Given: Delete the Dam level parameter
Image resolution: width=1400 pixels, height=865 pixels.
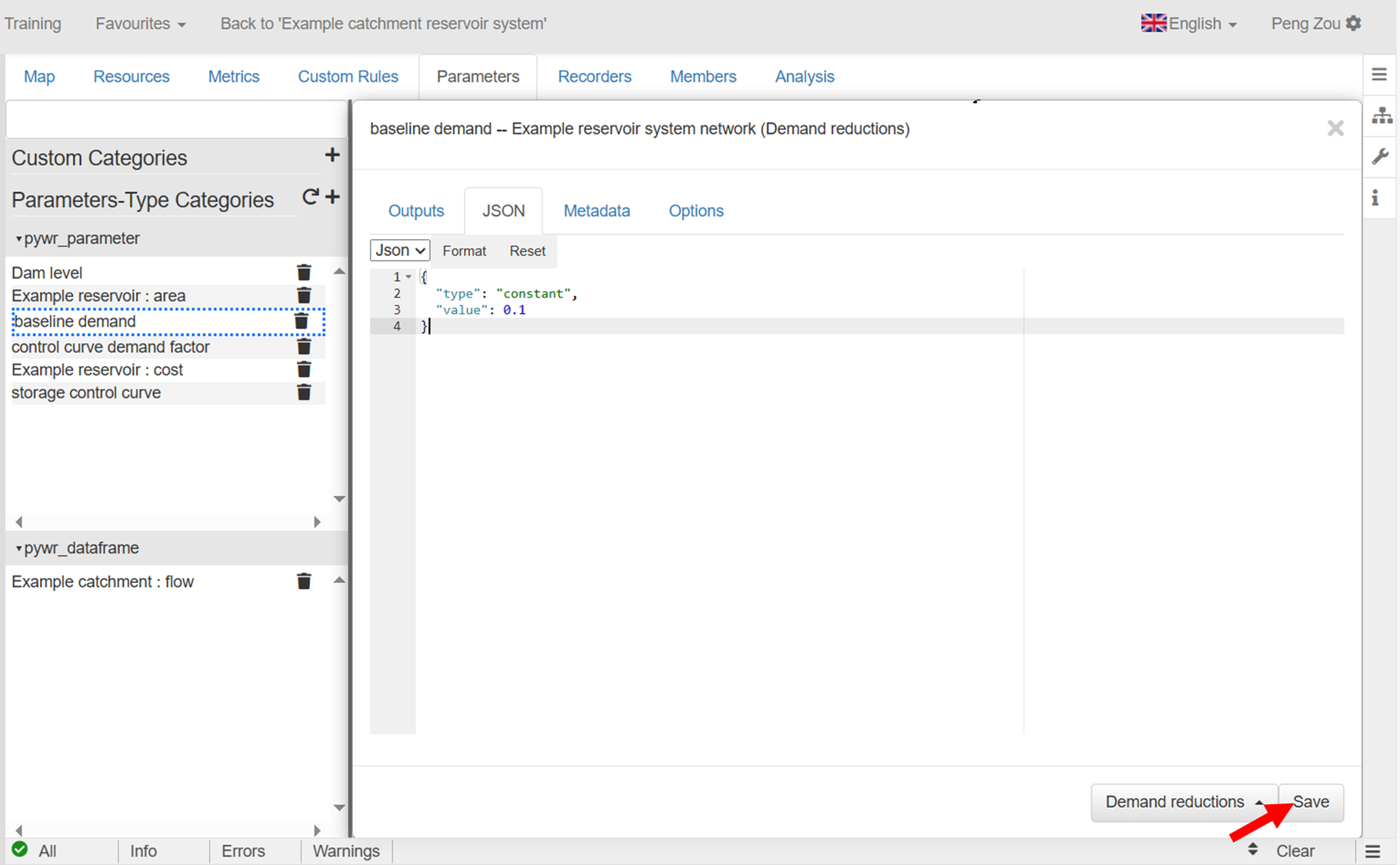Looking at the screenshot, I should 304,273.
